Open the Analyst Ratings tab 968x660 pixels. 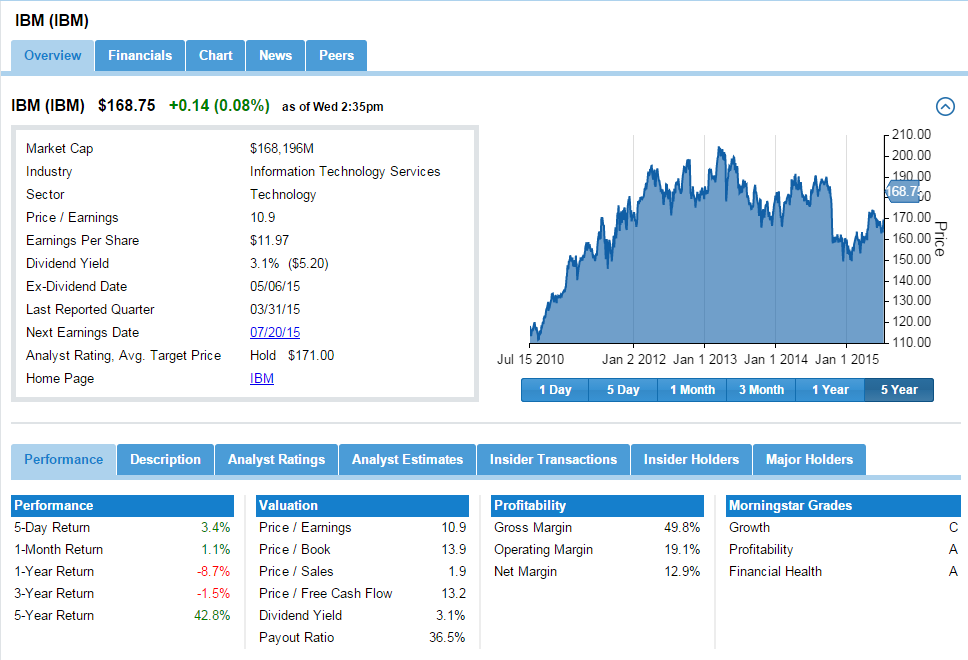[x=277, y=459]
